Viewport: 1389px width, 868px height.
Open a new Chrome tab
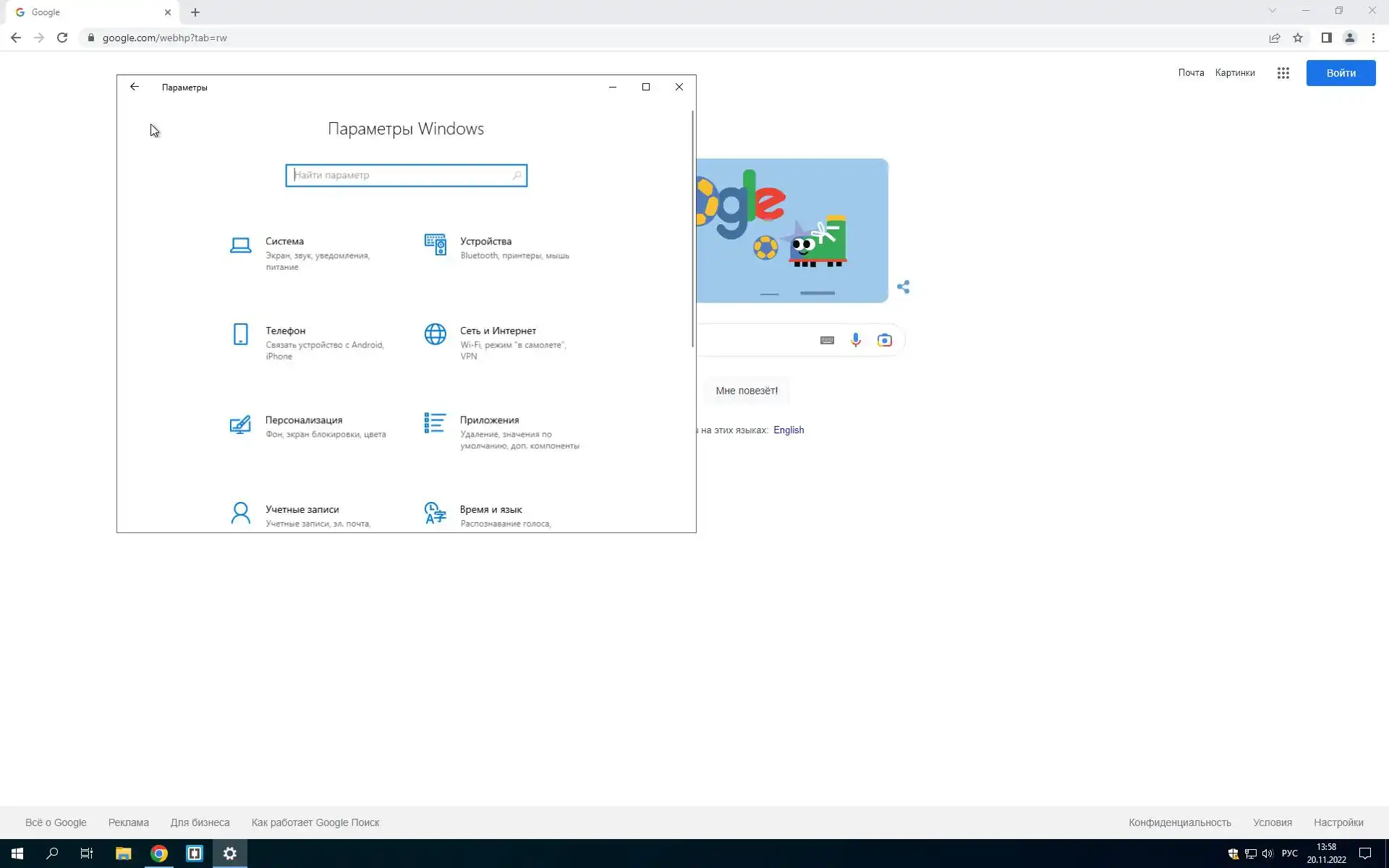pyautogui.click(x=195, y=12)
